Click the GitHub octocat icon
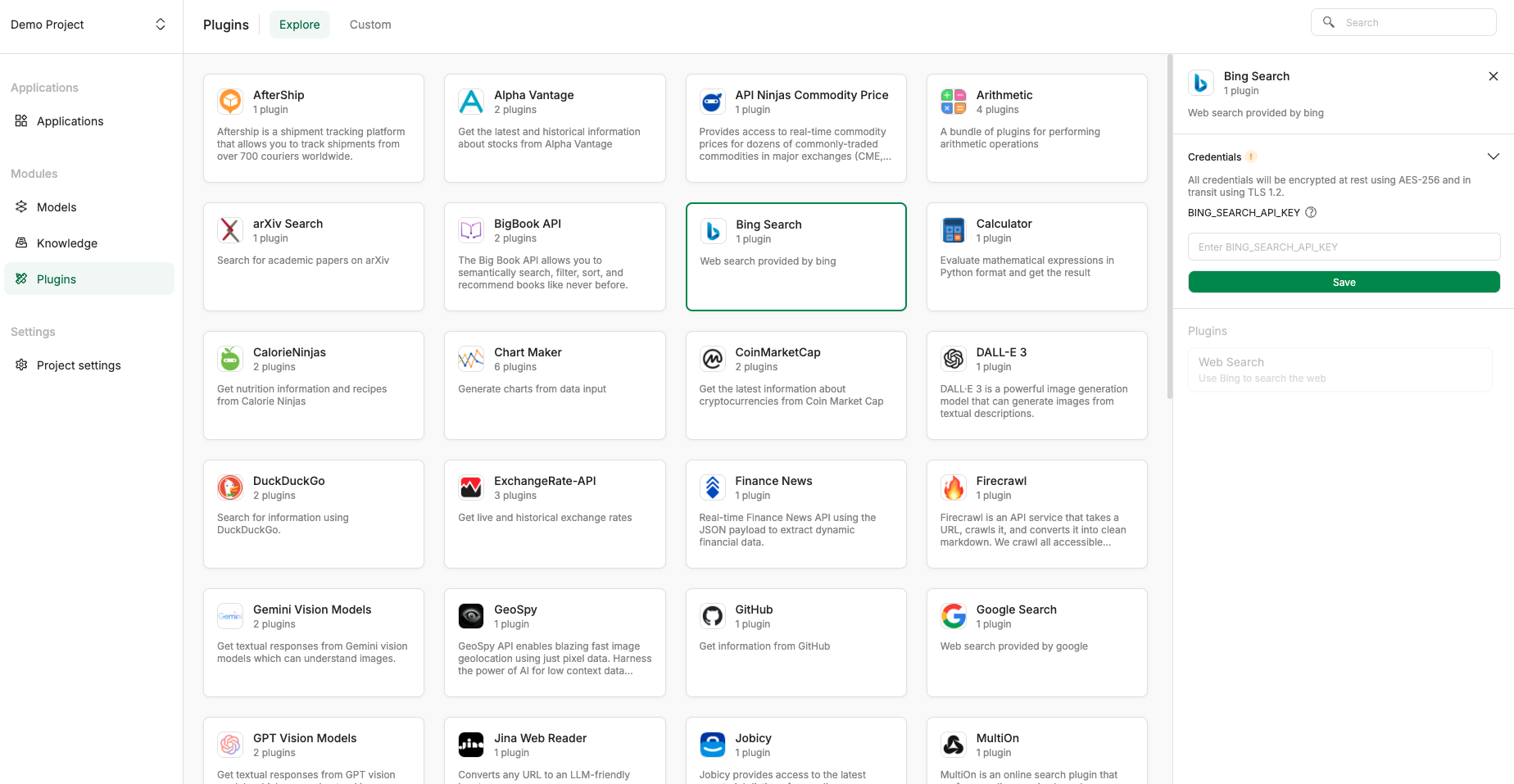1514x784 pixels. click(x=712, y=616)
